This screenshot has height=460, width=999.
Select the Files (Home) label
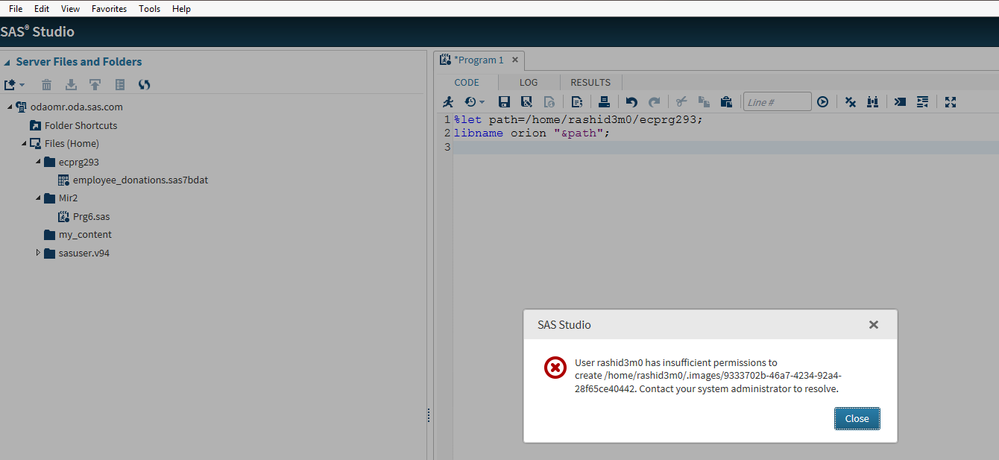point(72,143)
